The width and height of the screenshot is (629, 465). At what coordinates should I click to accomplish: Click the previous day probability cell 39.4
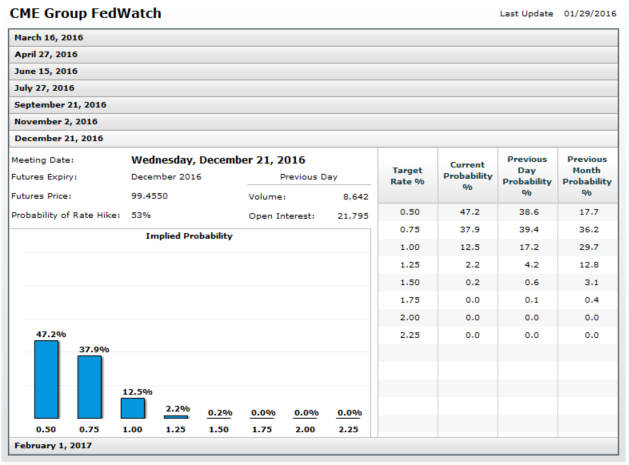529,230
